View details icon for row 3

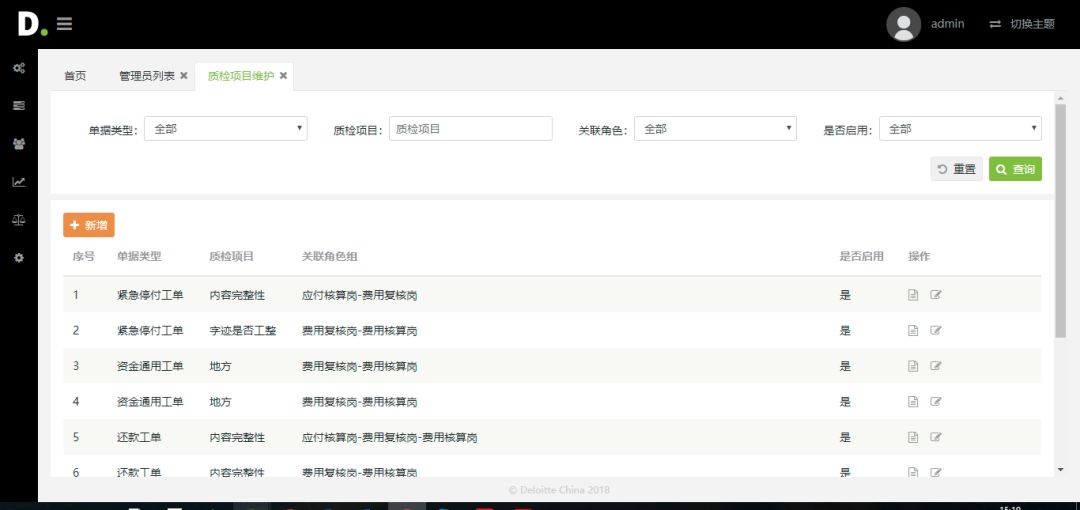tap(913, 366)
